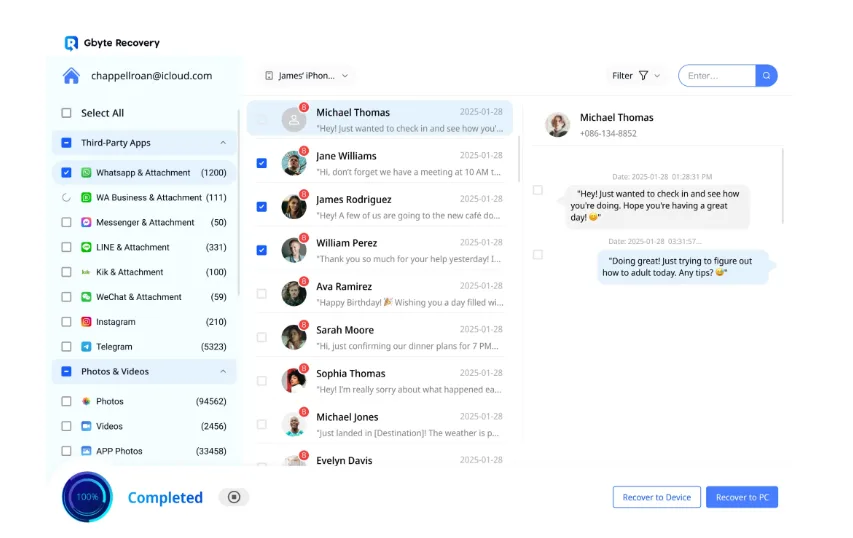This screenshot has width=853, height=538.
Task: Enable the Videos checkbox
Action: click(67, 426)
